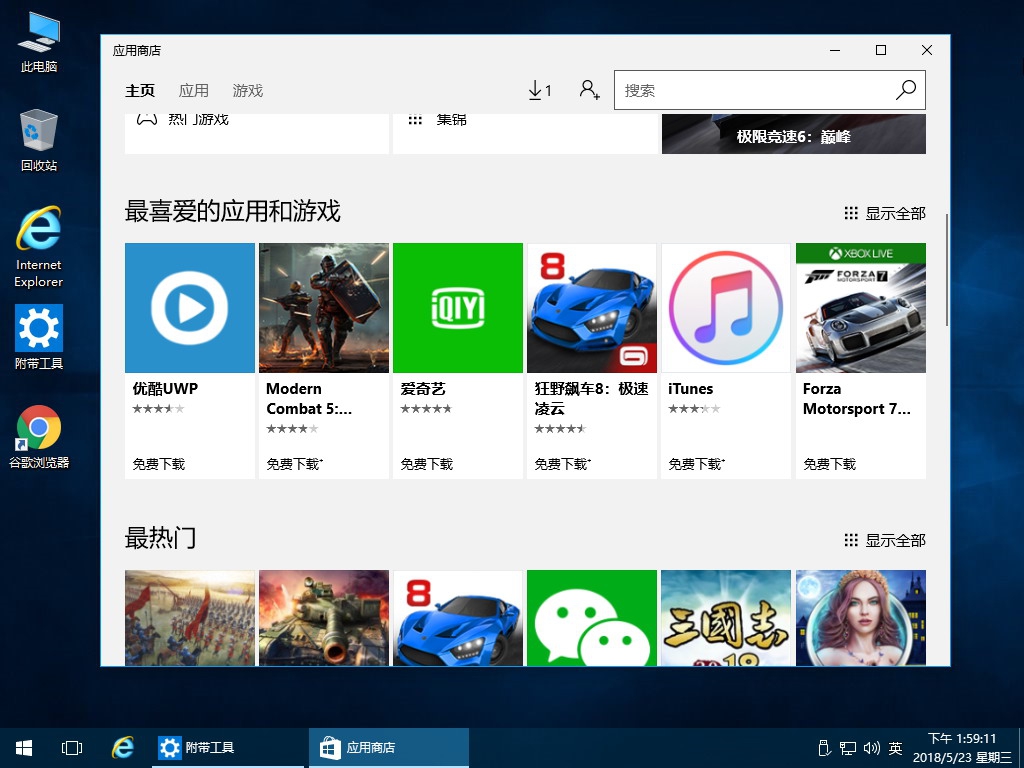Open the army battle game in 最热门
The image size is (1024, 768).
pyautogui.click(x=189, y=618)
